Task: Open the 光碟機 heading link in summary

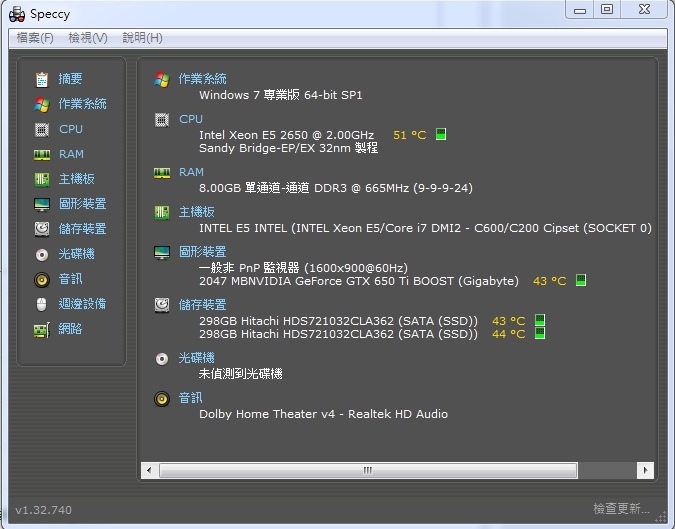Action: (x=196, y=358)
